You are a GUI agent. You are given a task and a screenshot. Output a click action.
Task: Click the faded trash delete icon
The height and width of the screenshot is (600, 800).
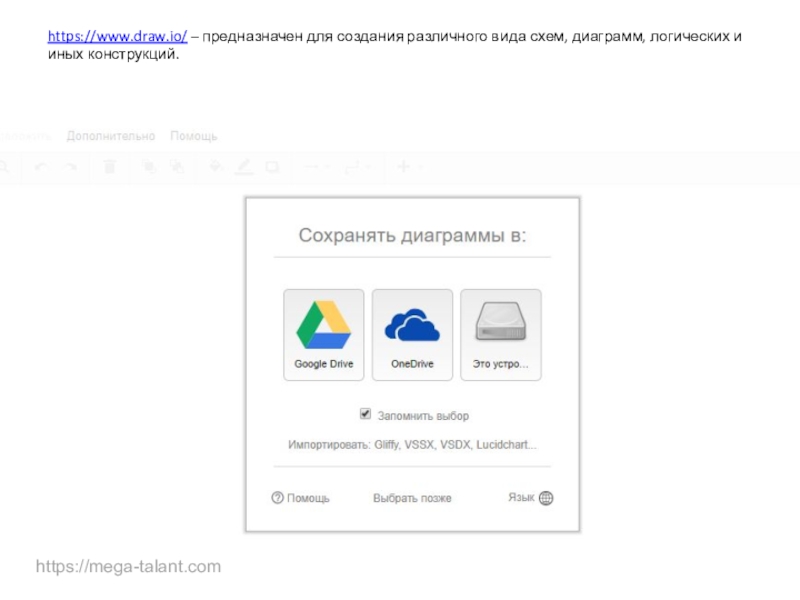pos(110,167)
